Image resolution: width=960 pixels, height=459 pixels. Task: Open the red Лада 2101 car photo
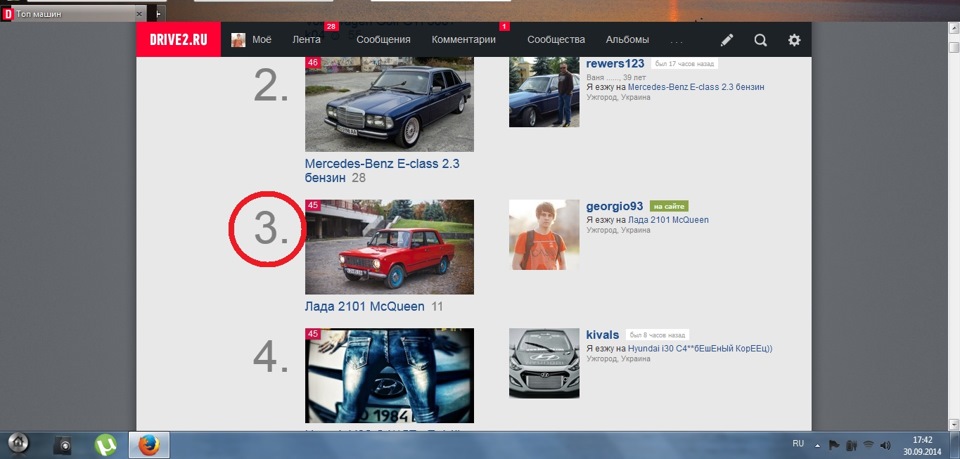pyautogui.click(x=389, y=247)
